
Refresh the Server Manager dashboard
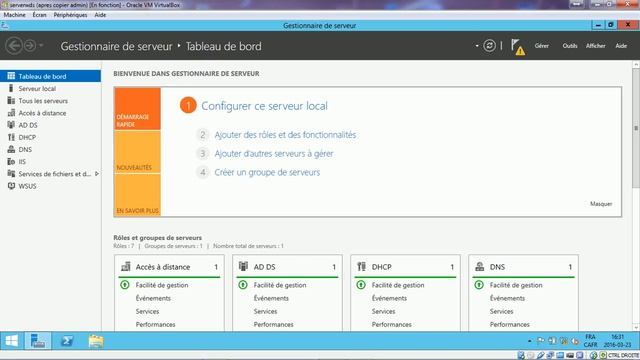tap(489, 46)
